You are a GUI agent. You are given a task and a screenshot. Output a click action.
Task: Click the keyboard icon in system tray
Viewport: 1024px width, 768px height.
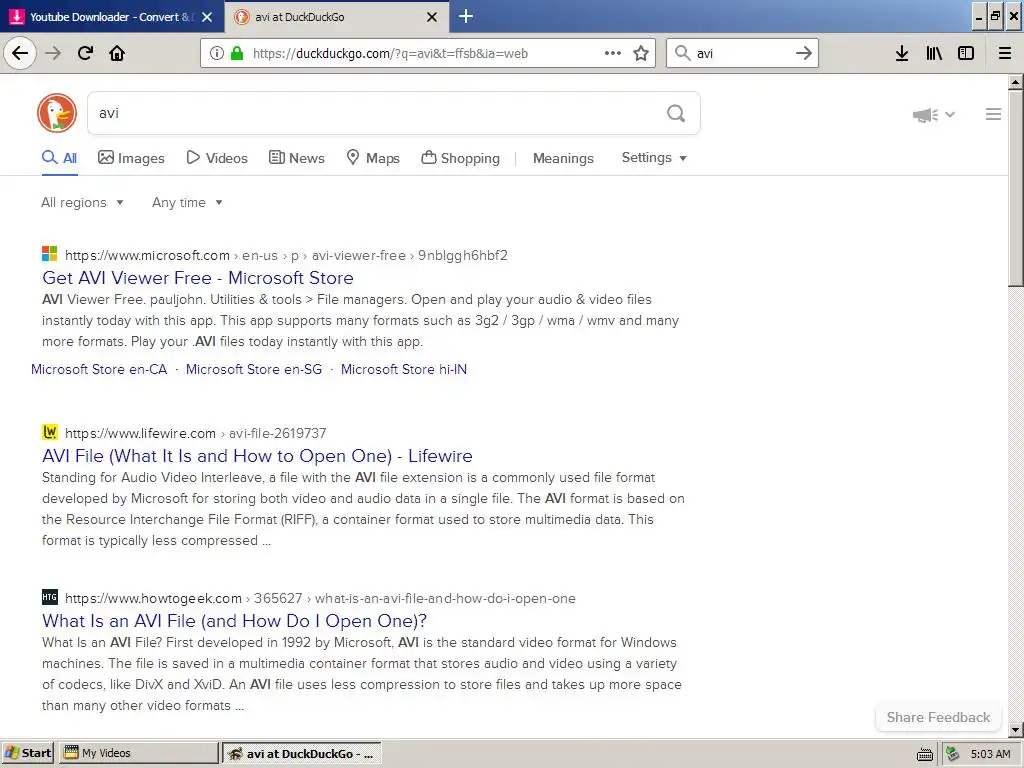925,754
